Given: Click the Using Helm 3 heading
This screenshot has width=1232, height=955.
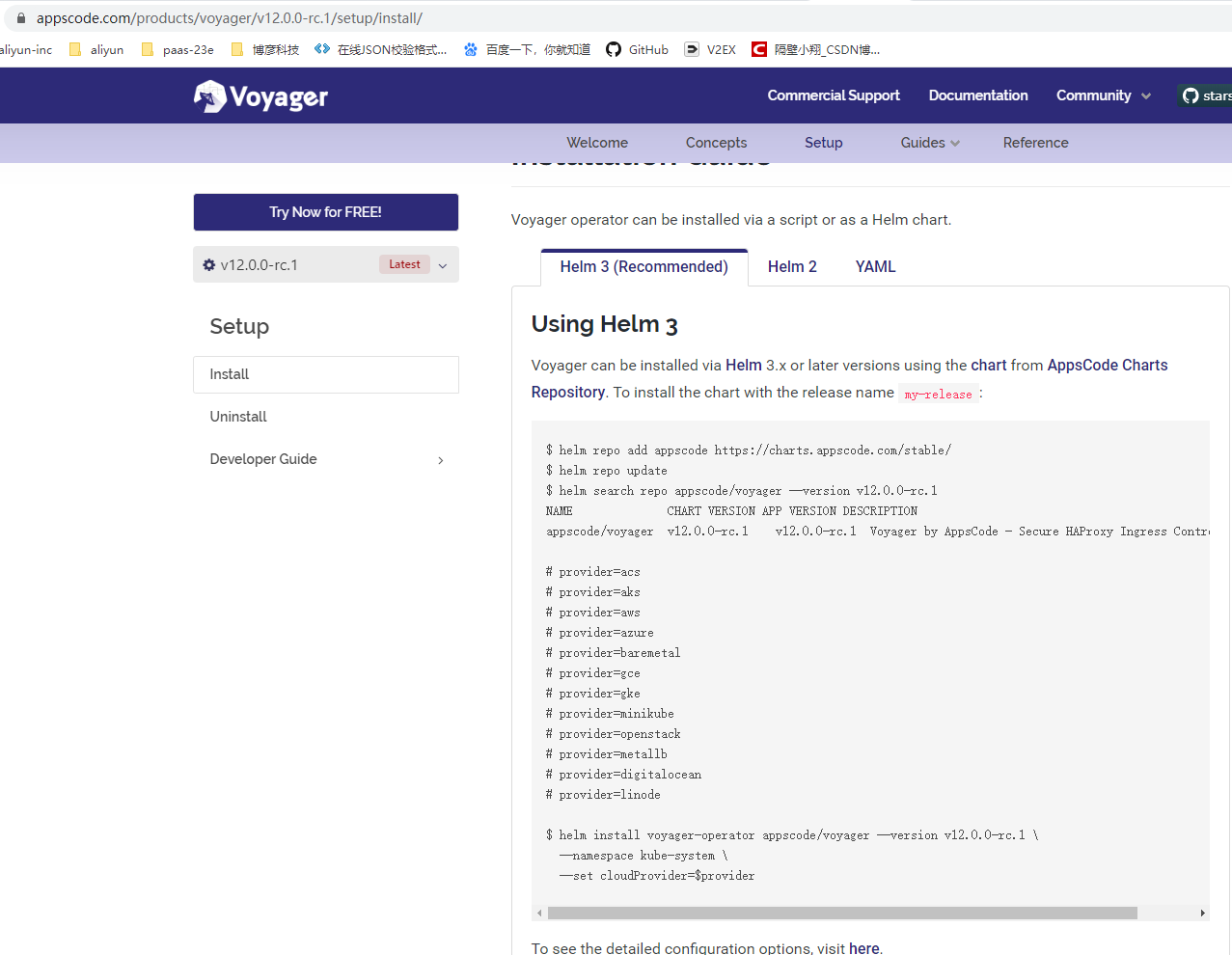Looking at the screenshot, I should 605,324.
